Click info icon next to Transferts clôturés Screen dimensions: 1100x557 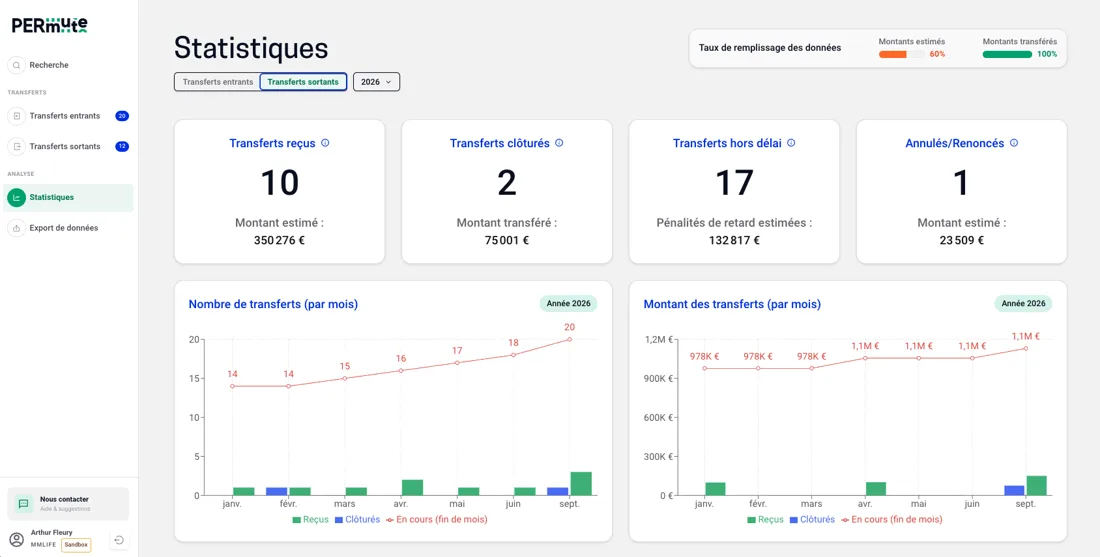click(559, 142)
